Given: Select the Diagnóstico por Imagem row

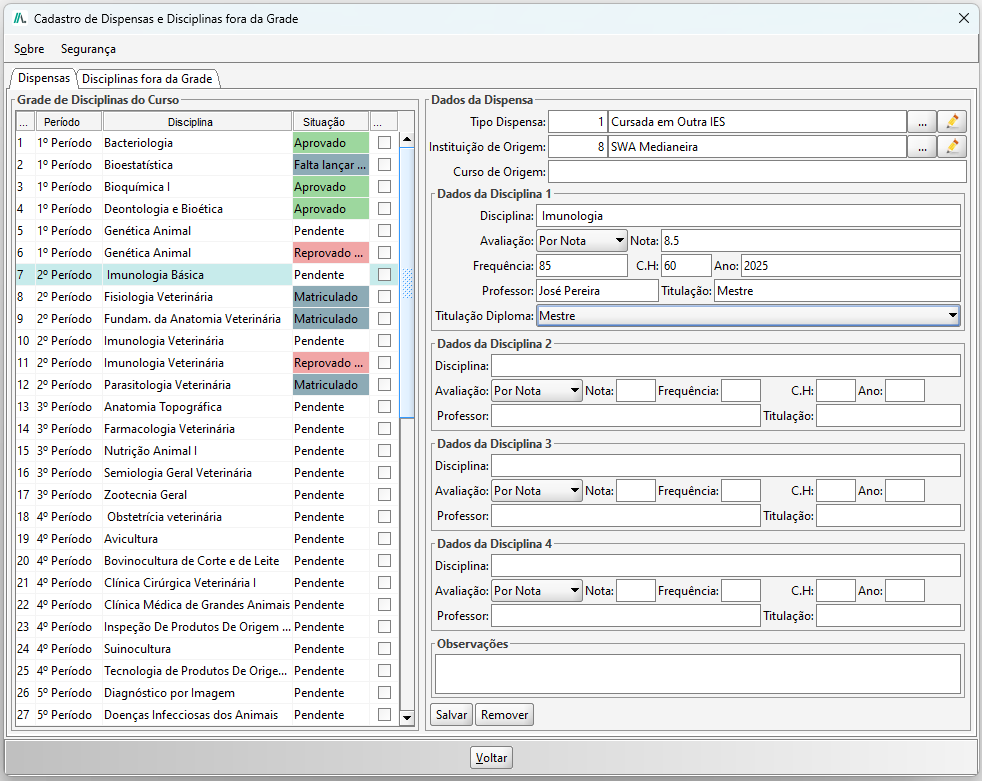Looking at the screenshot, I should 207,693.
